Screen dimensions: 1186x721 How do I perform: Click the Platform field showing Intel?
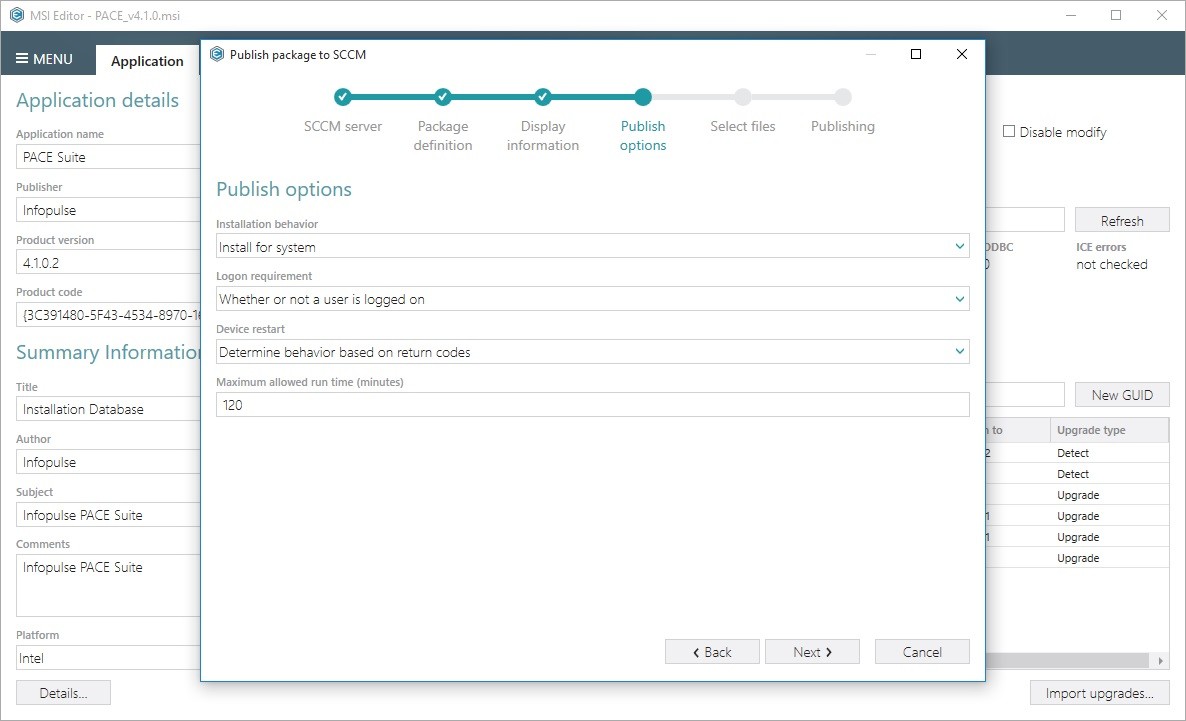[x=108, y=657]
